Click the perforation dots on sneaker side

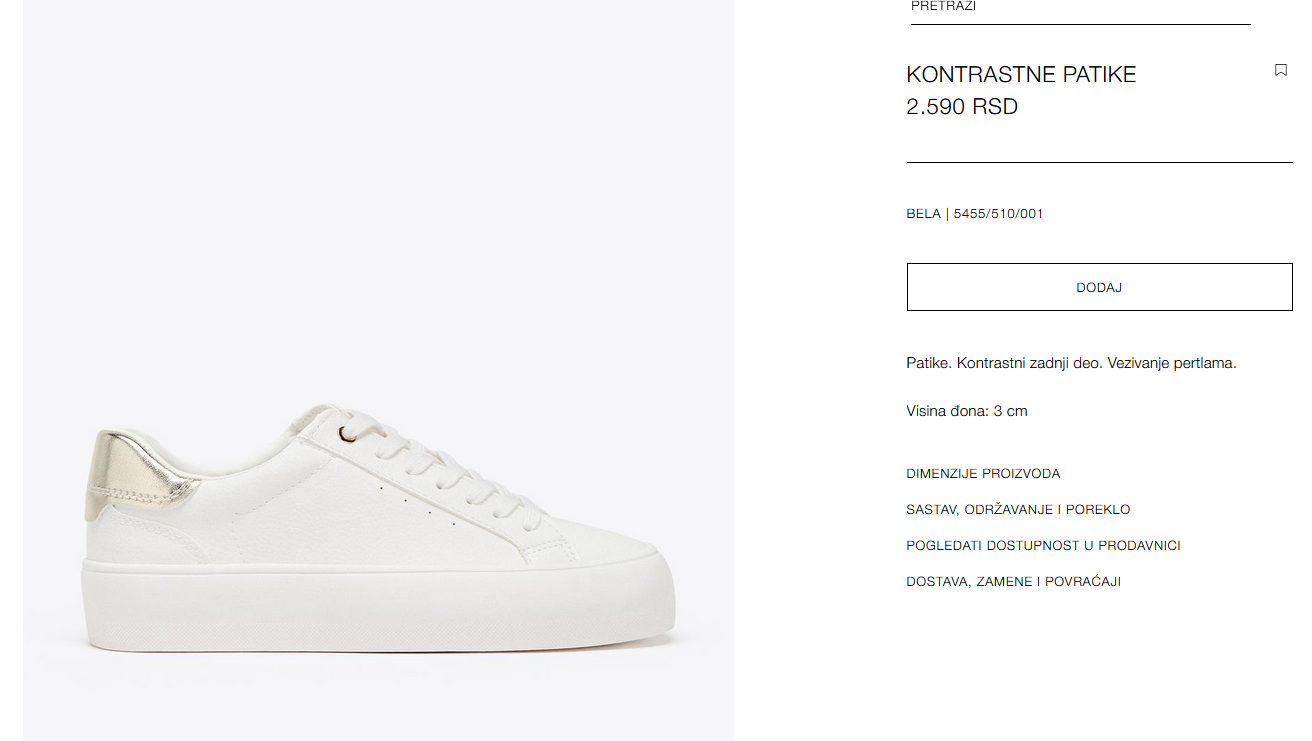(417, 506)
